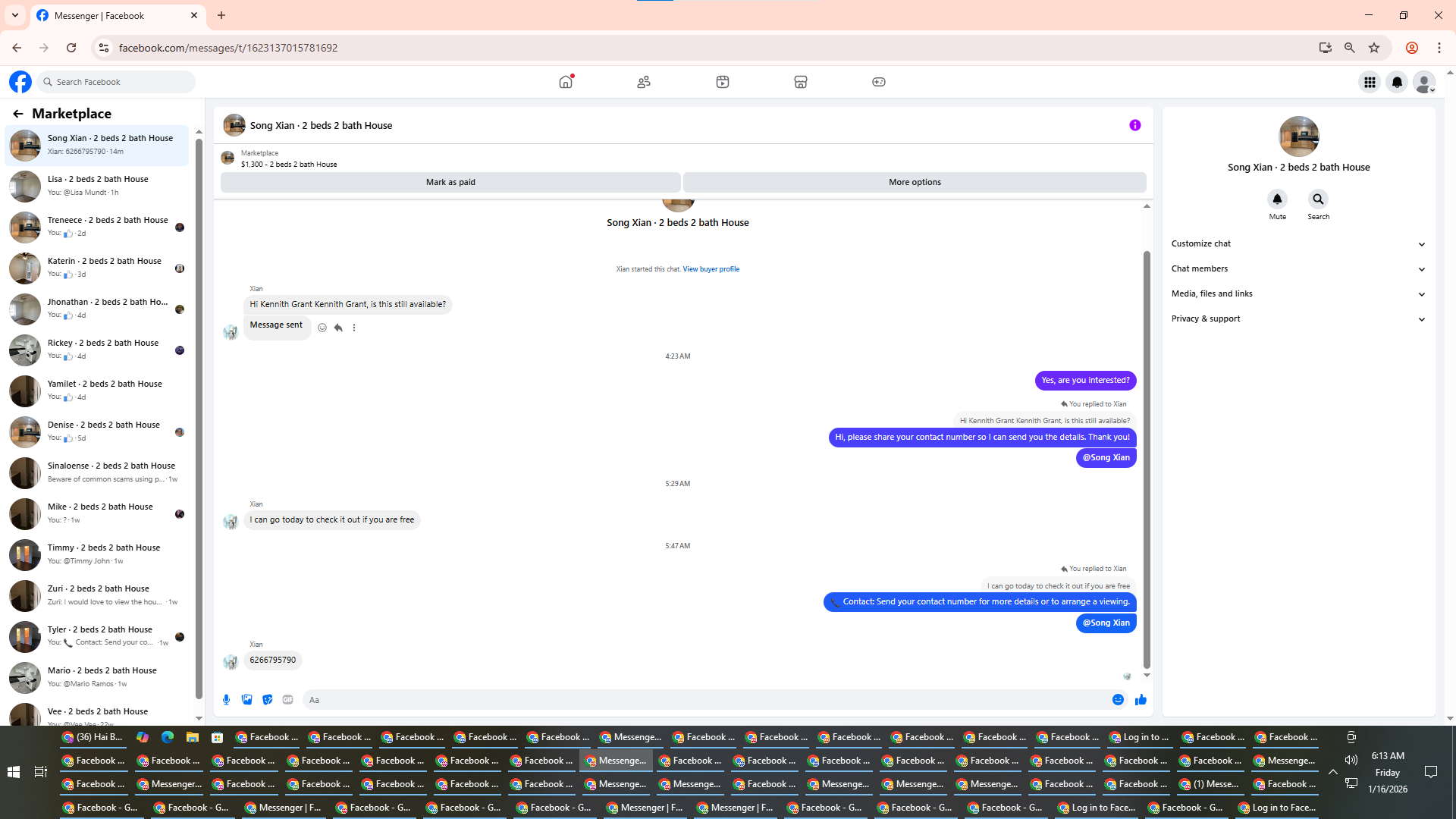The height and width of the screenshot is (819, 1456).
Task: Click the voice clip microphone icon
Action: tap(226, 699)
